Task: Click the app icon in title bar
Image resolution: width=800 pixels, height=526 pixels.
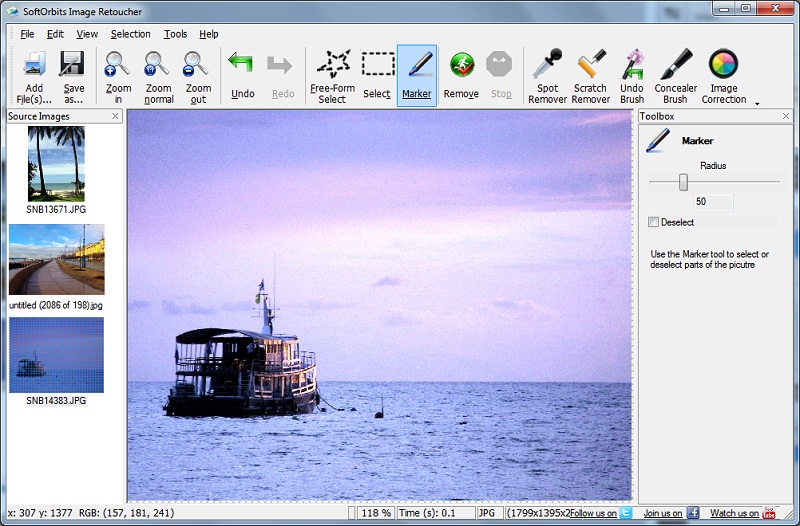Action: pos(13,11)
